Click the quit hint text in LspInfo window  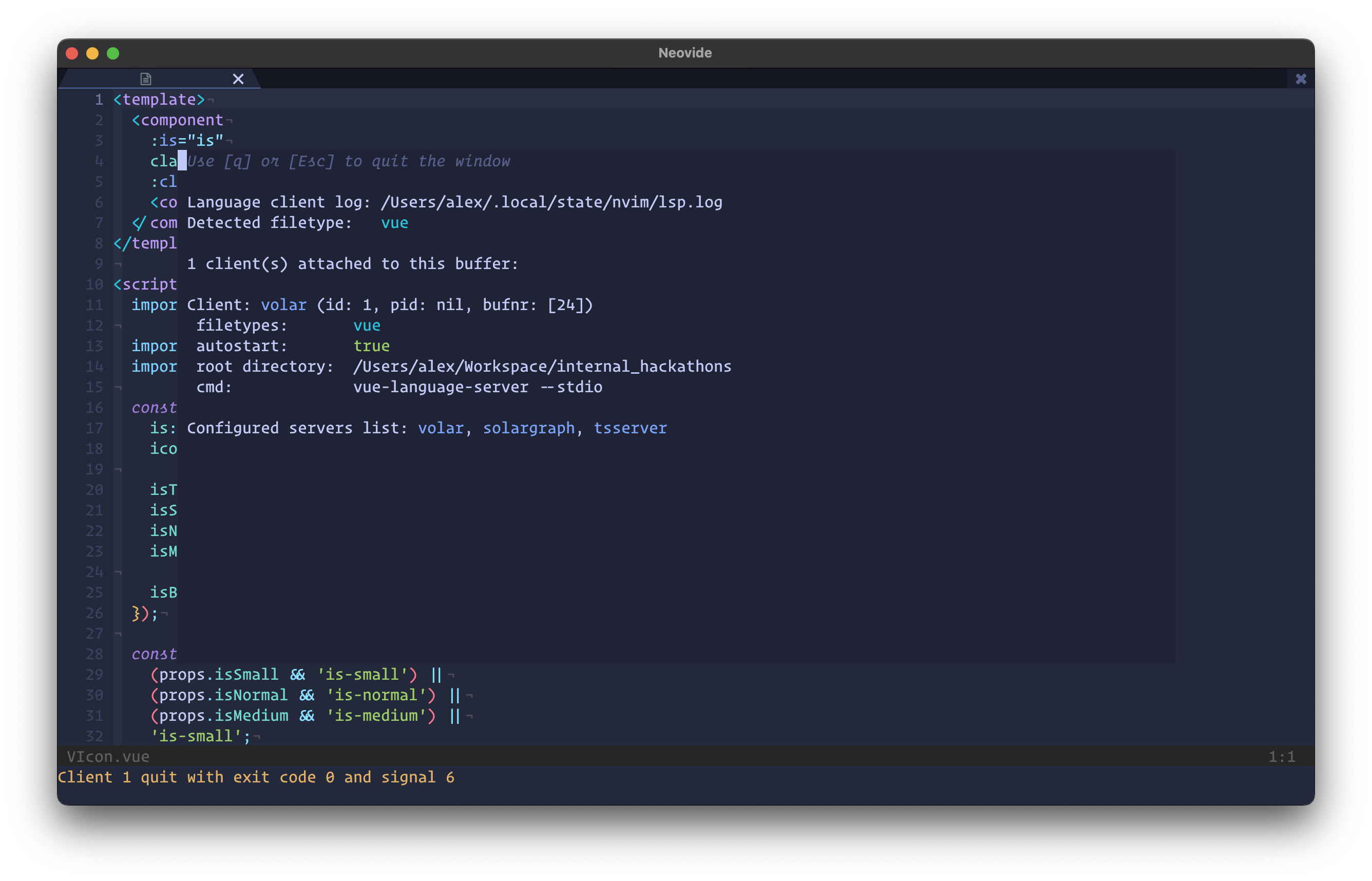point(349,161)
